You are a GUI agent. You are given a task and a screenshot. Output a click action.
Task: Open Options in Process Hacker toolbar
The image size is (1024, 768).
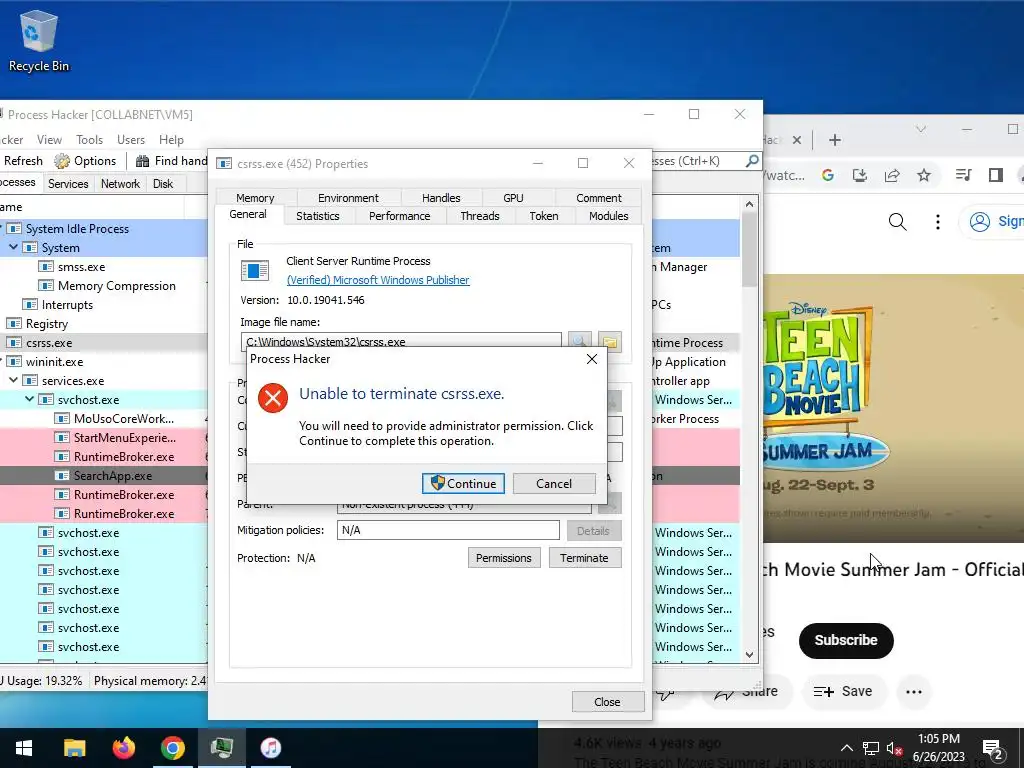pyautogui.click(x=86, y=161)
